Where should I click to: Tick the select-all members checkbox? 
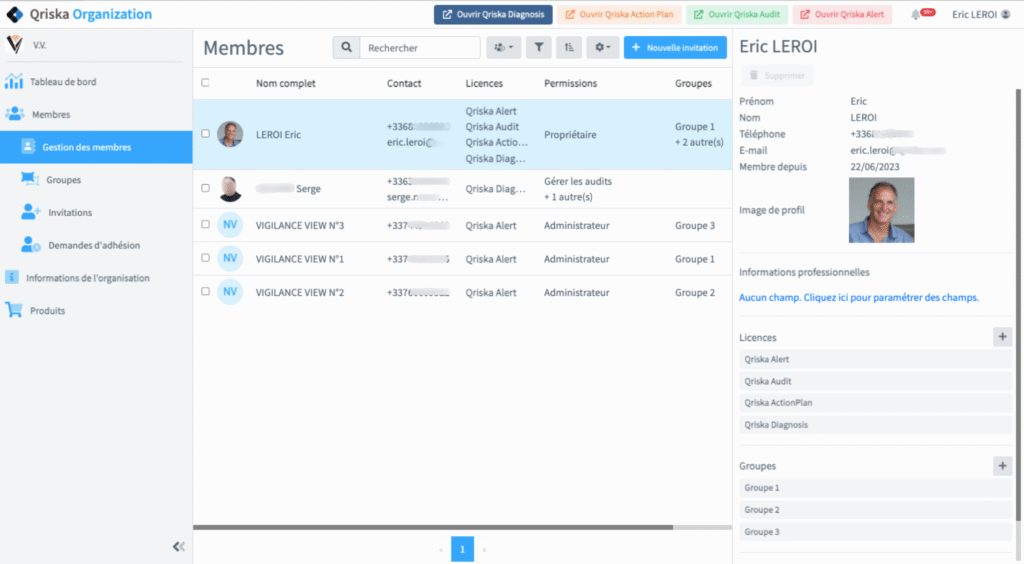(205, 83)
